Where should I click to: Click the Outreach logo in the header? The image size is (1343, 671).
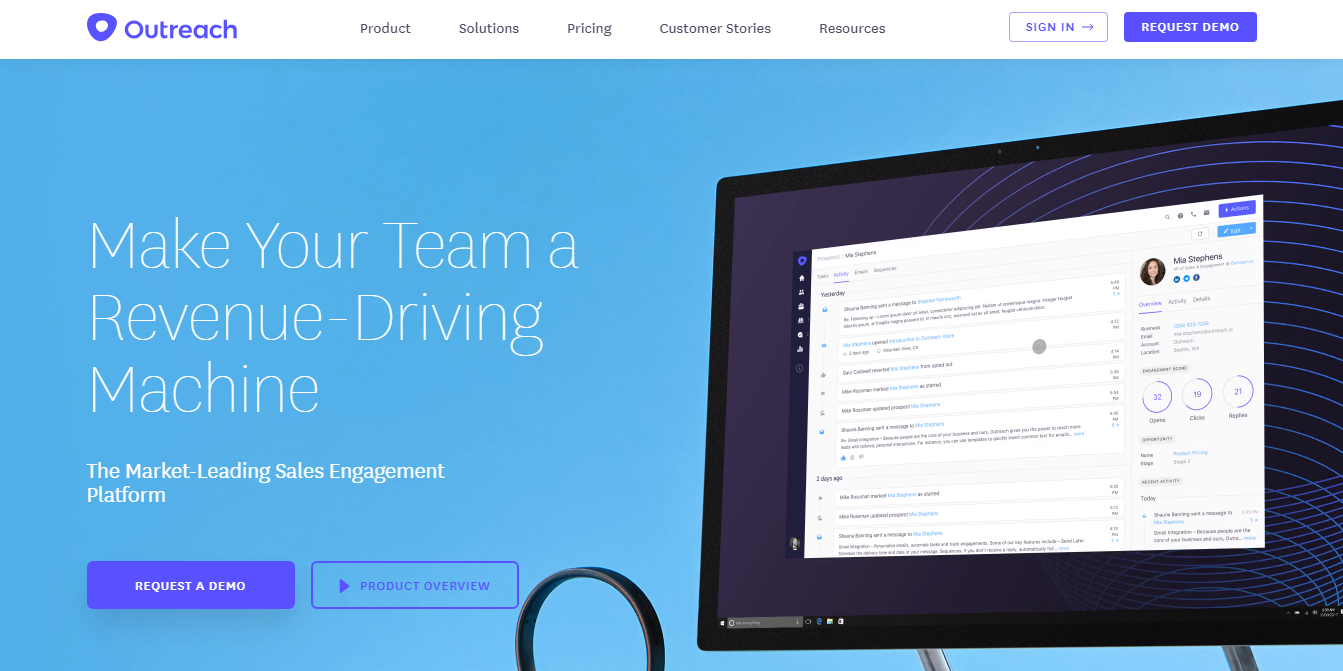point(162,28)
